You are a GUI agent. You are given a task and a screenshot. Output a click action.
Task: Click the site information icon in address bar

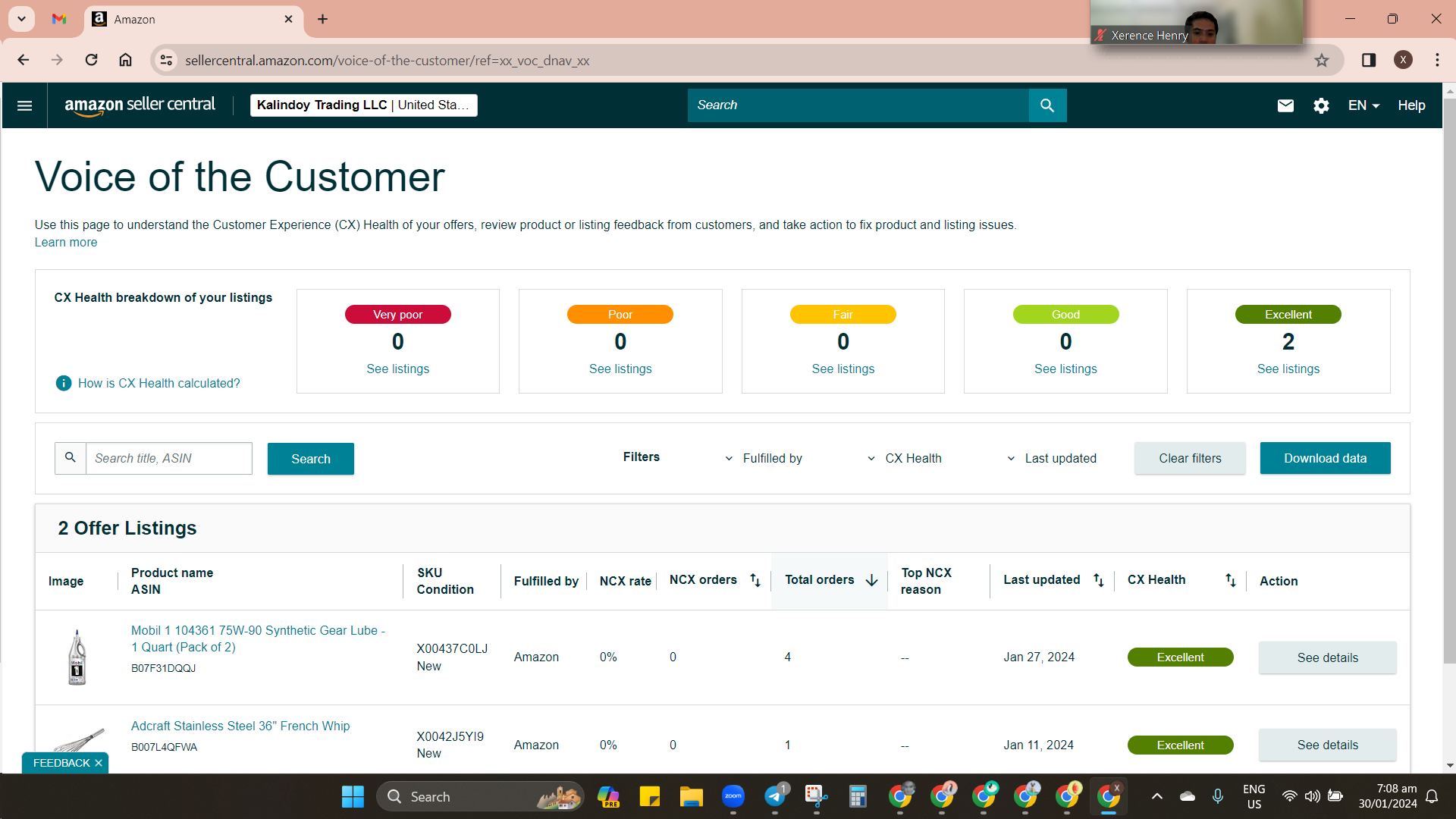[x=167, y=60]
